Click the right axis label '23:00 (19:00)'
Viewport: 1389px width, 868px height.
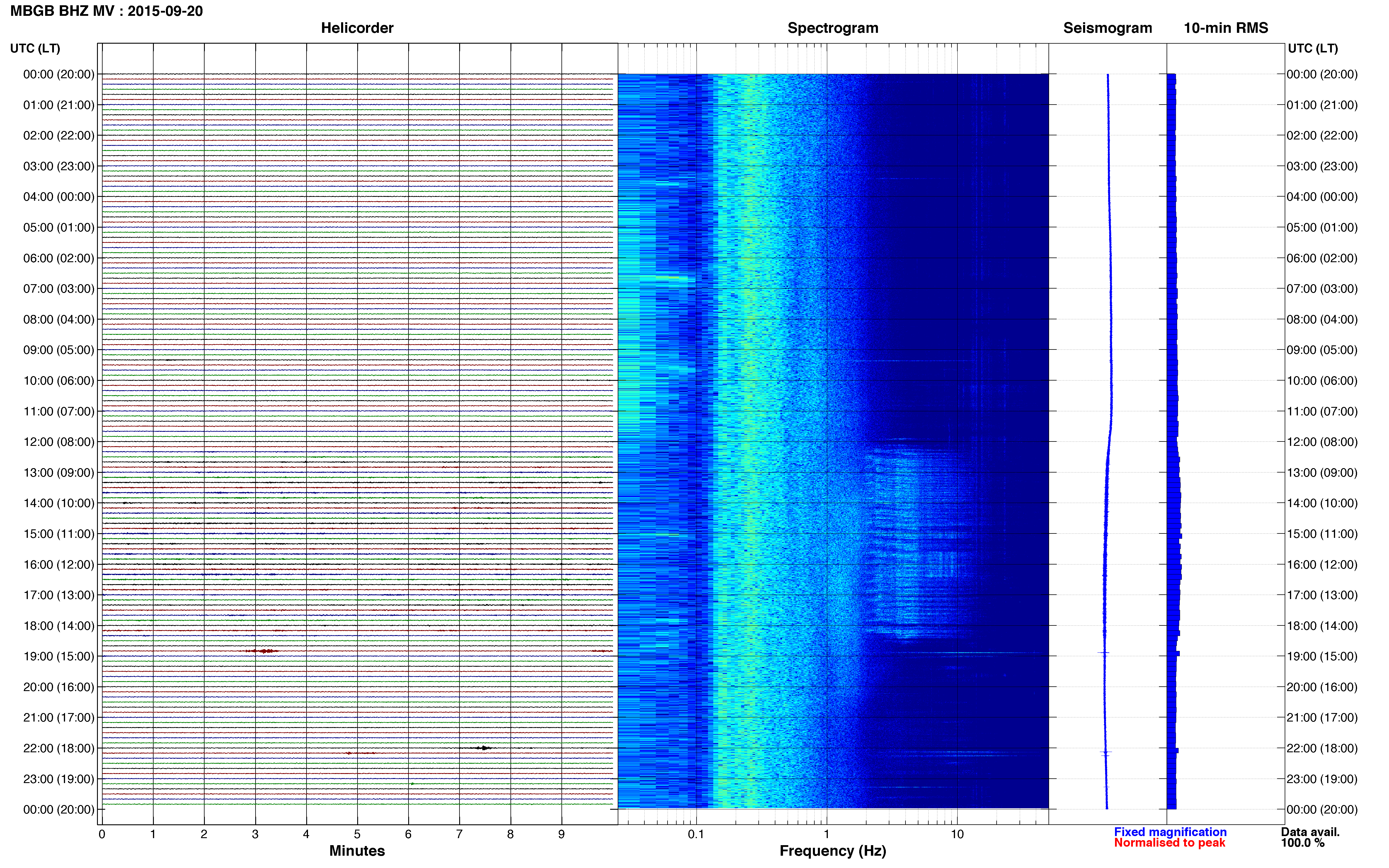click(x=1322, y=779)
